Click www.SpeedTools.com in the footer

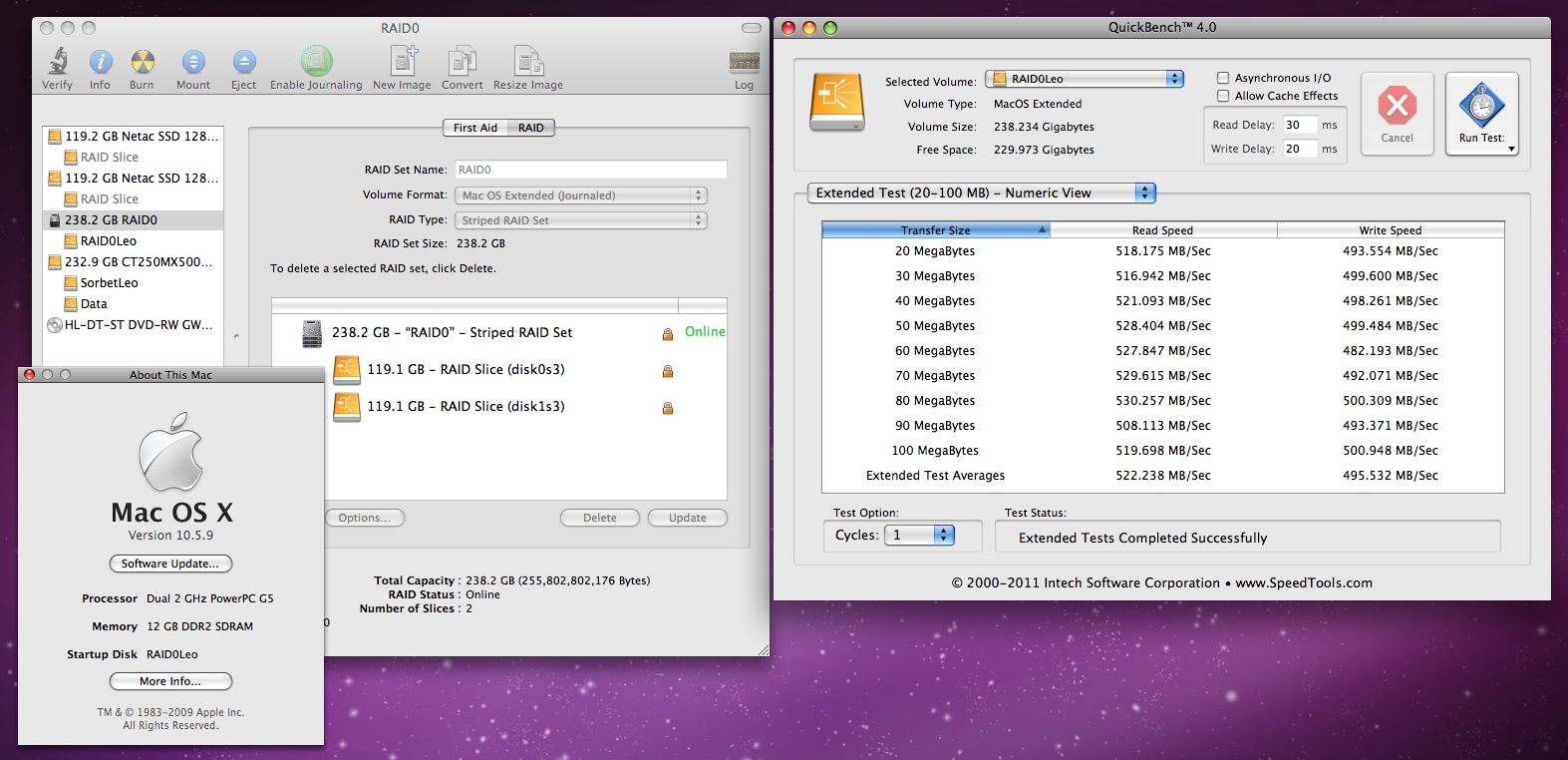click(x=1304, y=583)
